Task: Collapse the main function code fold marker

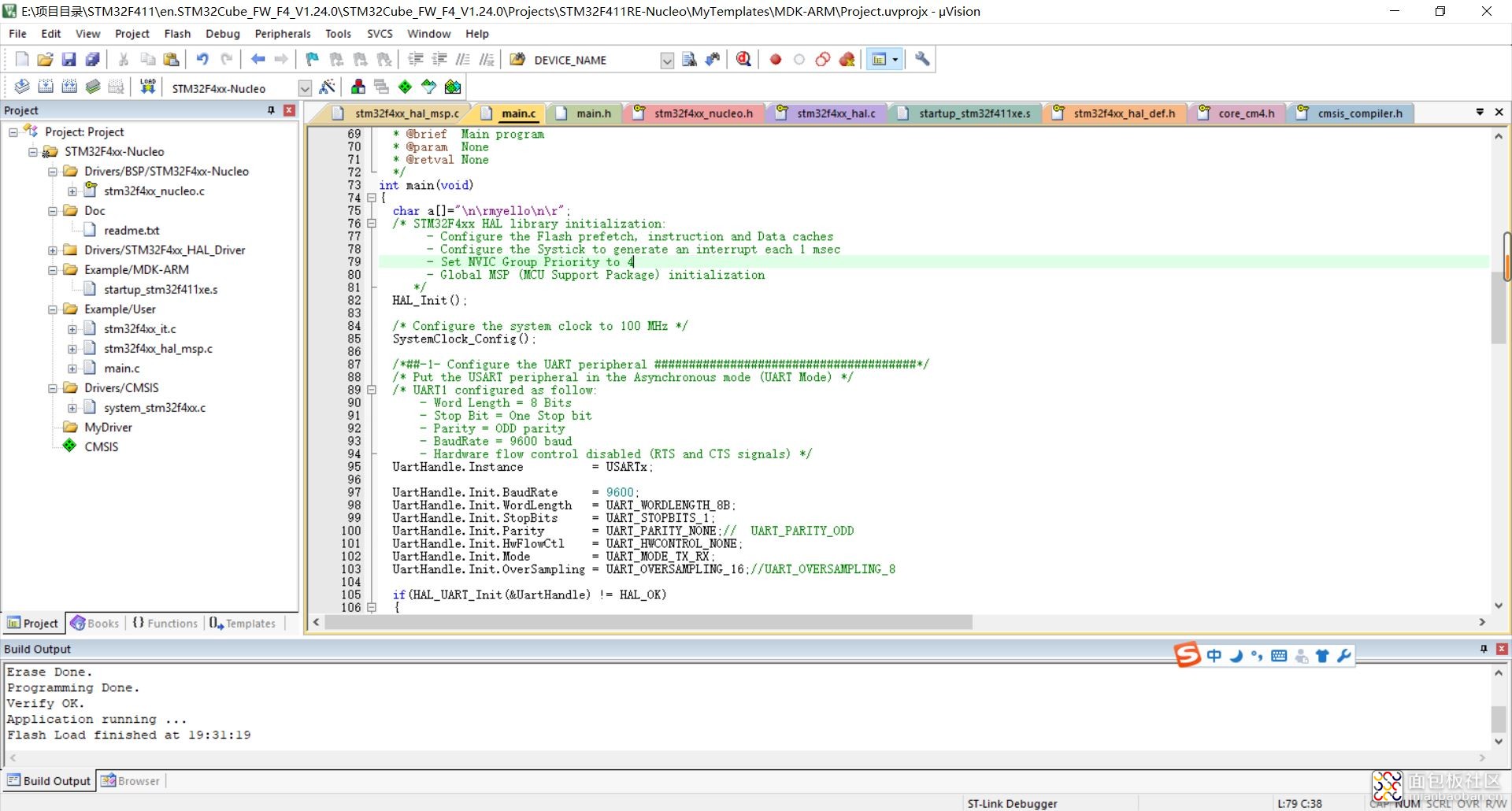Action: [372, 198]
